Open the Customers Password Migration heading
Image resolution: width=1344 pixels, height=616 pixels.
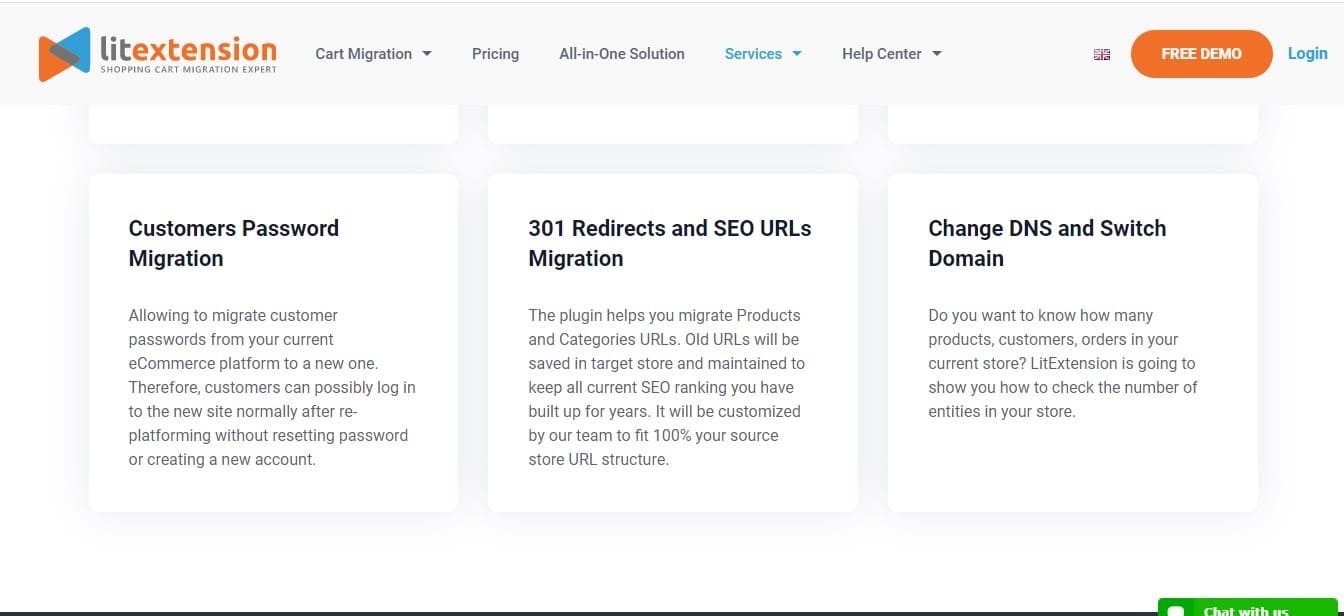pyautogui.click(x=234, y=243)
